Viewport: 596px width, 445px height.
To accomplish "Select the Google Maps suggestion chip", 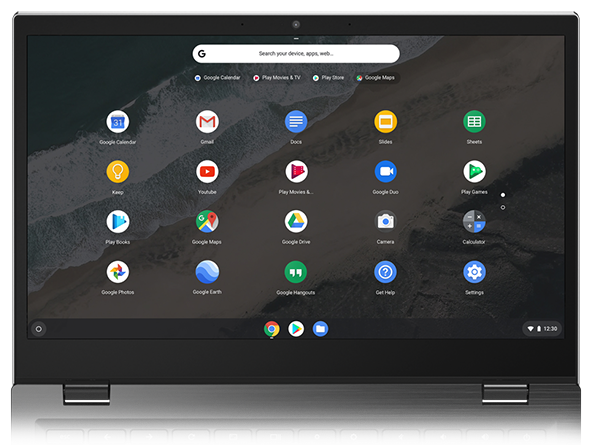I will pos(376,78).
